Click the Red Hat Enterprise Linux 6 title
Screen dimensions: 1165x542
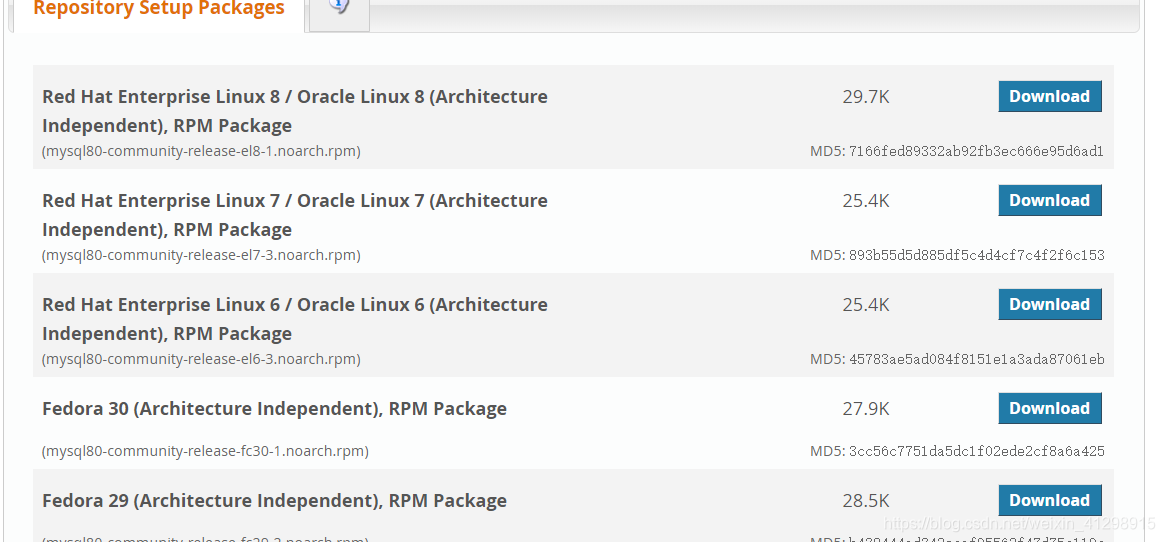[295, 319]
